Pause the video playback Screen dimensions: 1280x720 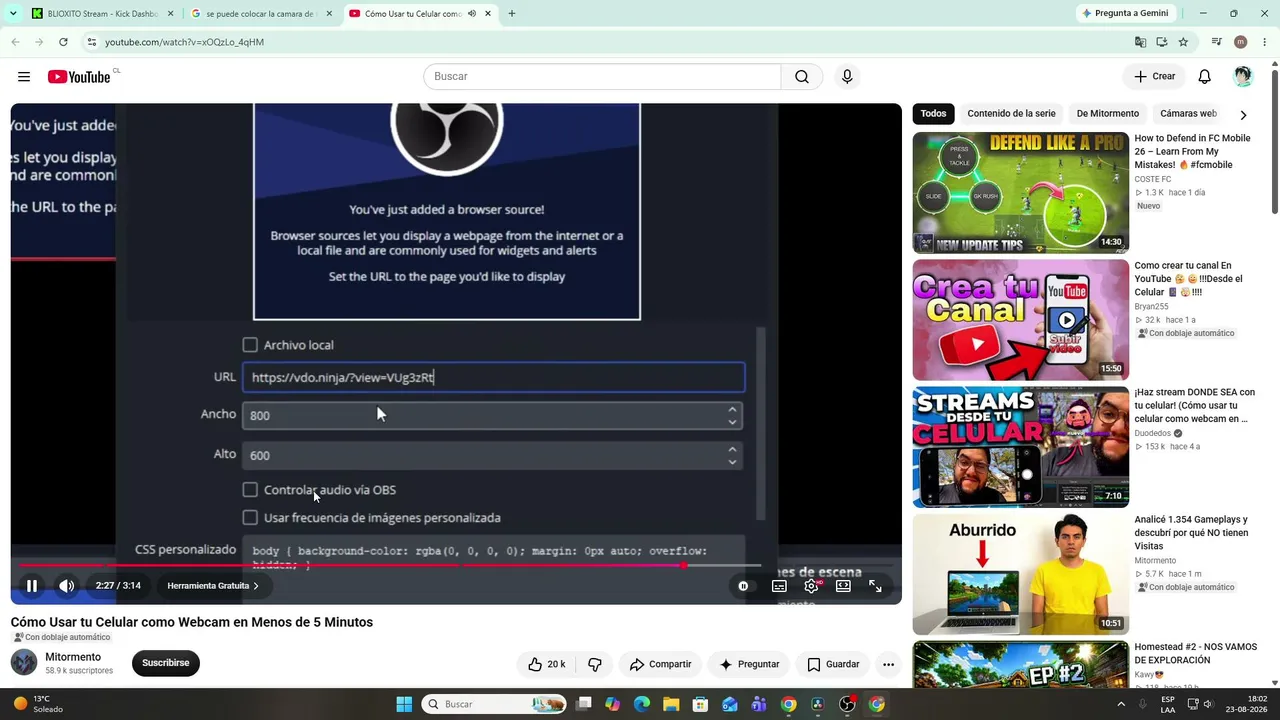[x=32, y=586]
